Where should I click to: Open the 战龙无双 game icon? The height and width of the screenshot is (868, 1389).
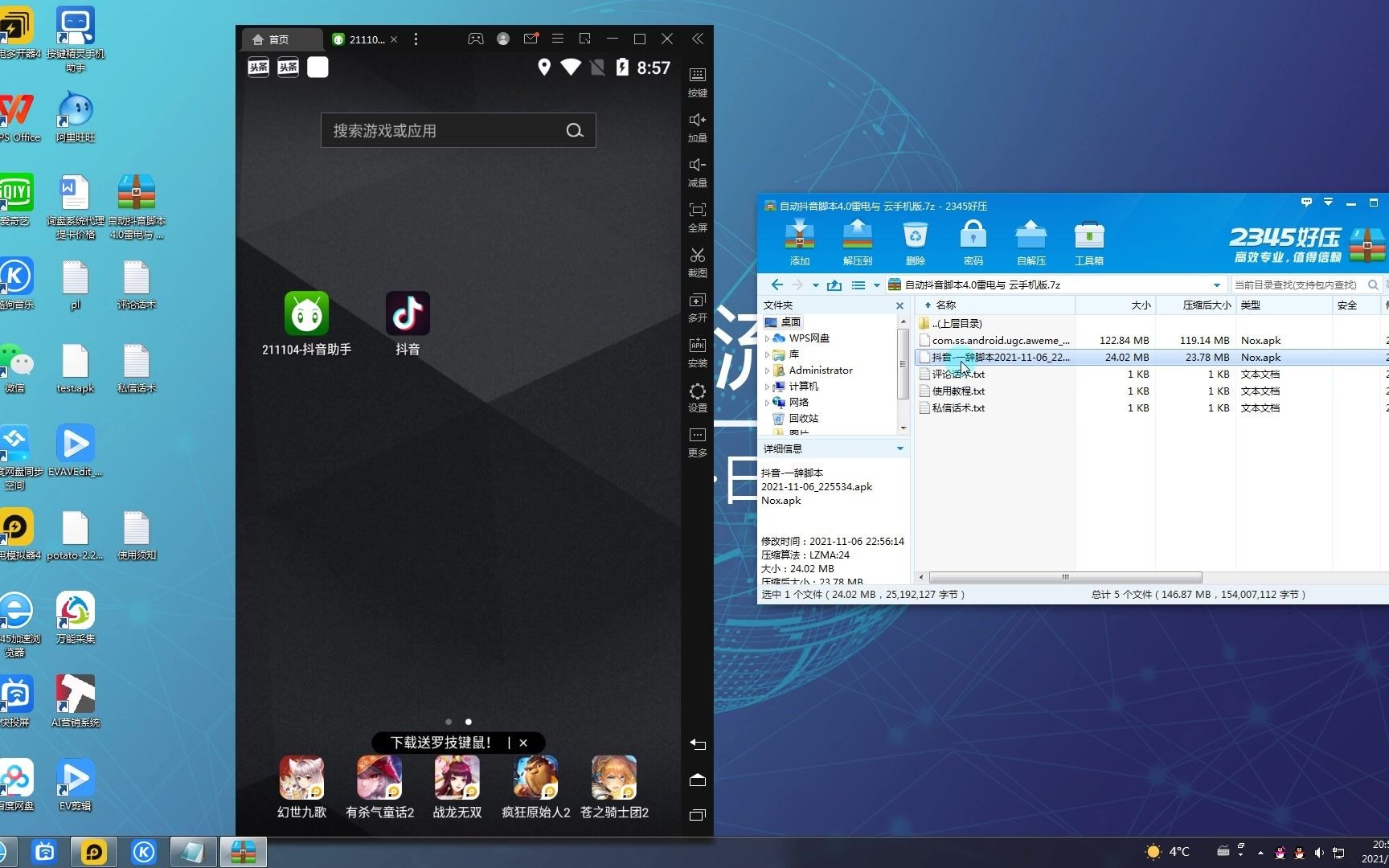click(x=457, y=778)
